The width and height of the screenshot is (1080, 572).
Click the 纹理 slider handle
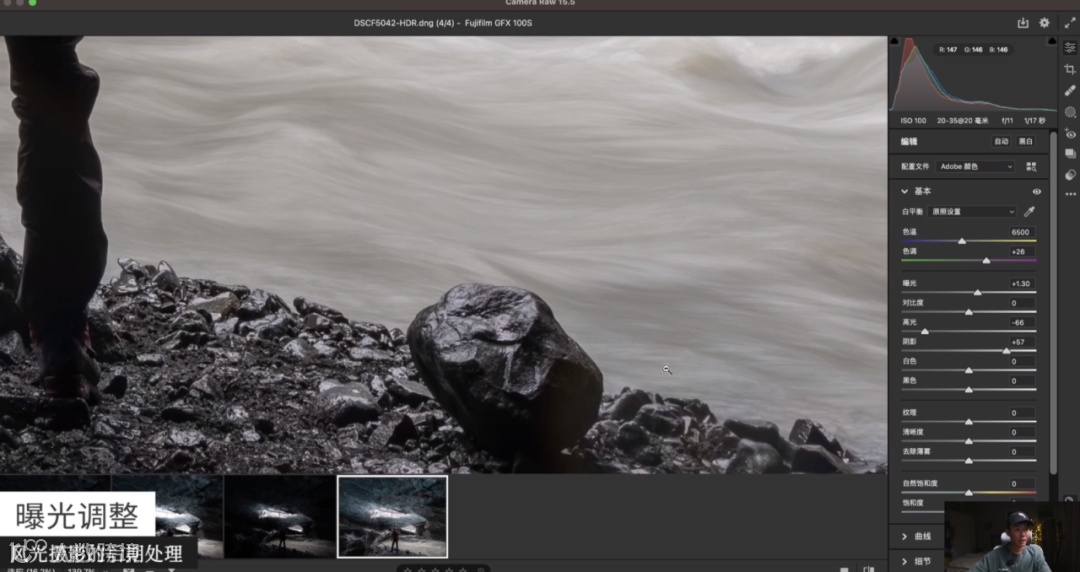[x=968, y=422]
